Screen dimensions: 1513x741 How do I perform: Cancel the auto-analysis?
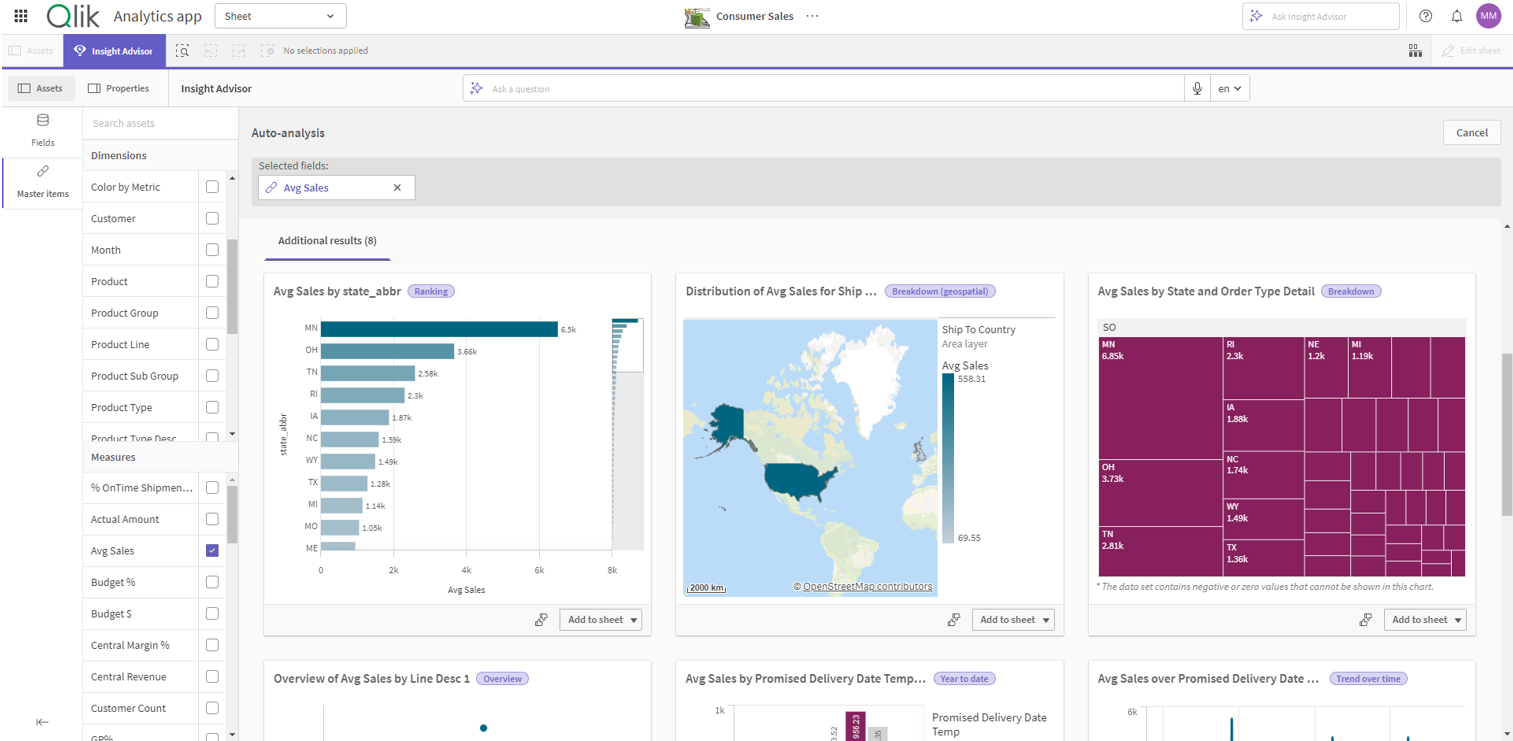(x=1472, y=132)
